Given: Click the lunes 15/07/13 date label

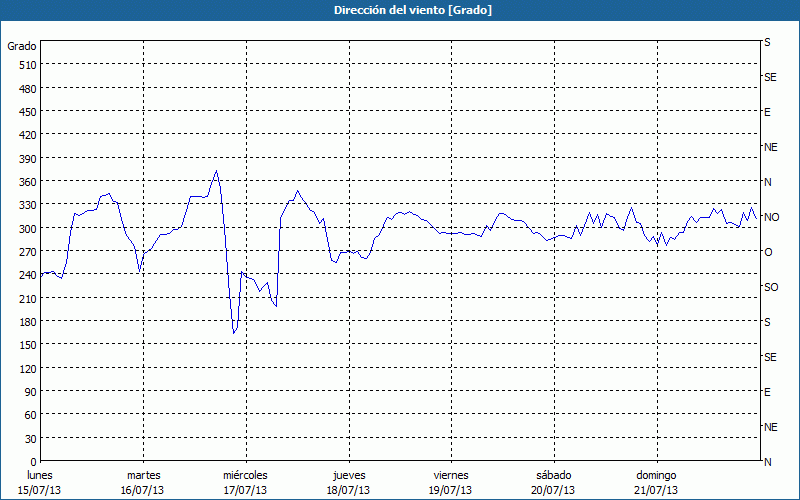Looking at the screenshot, I should click(x=40, y=482).
